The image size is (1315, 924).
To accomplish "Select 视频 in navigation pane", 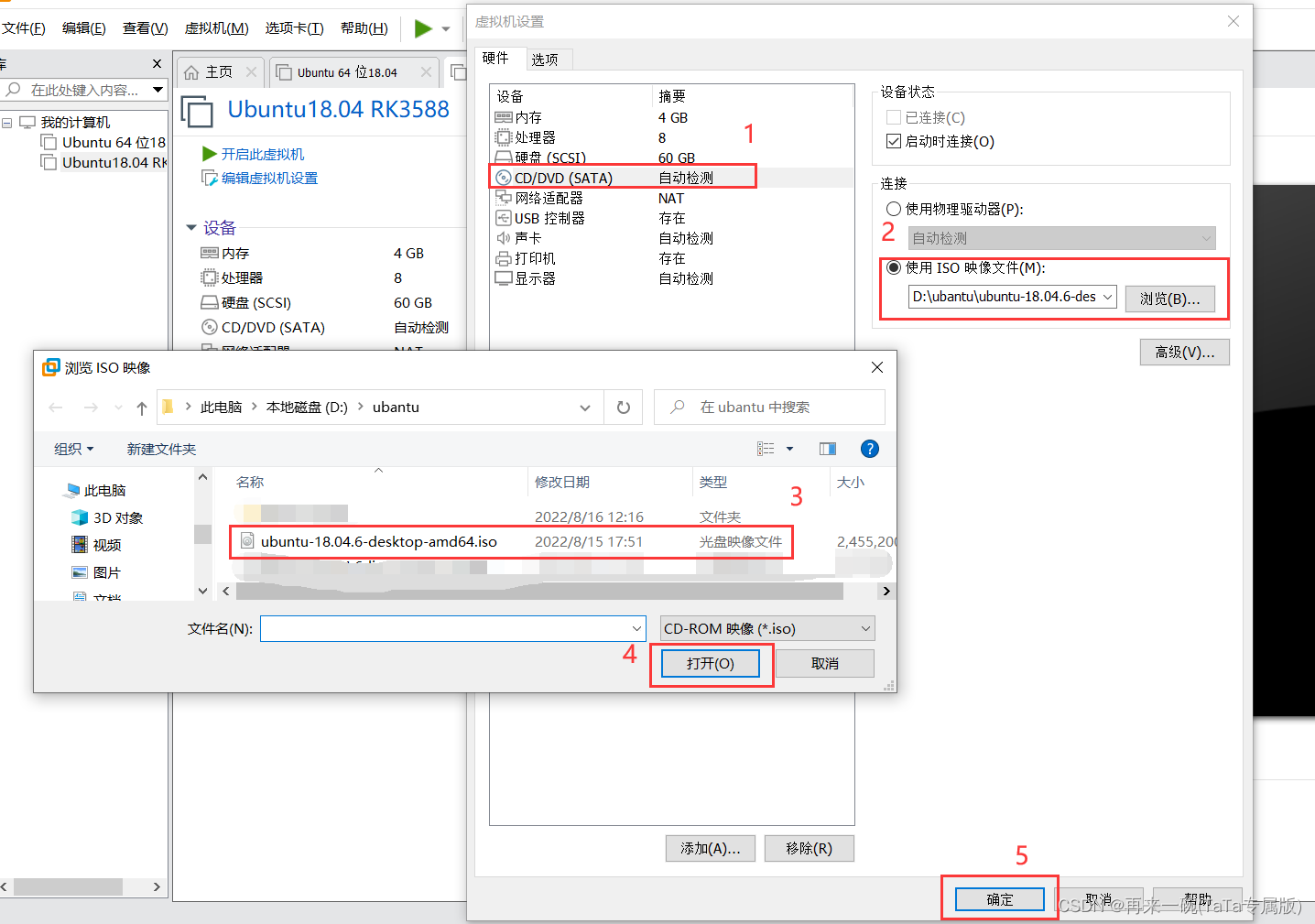I will (96, 545).
